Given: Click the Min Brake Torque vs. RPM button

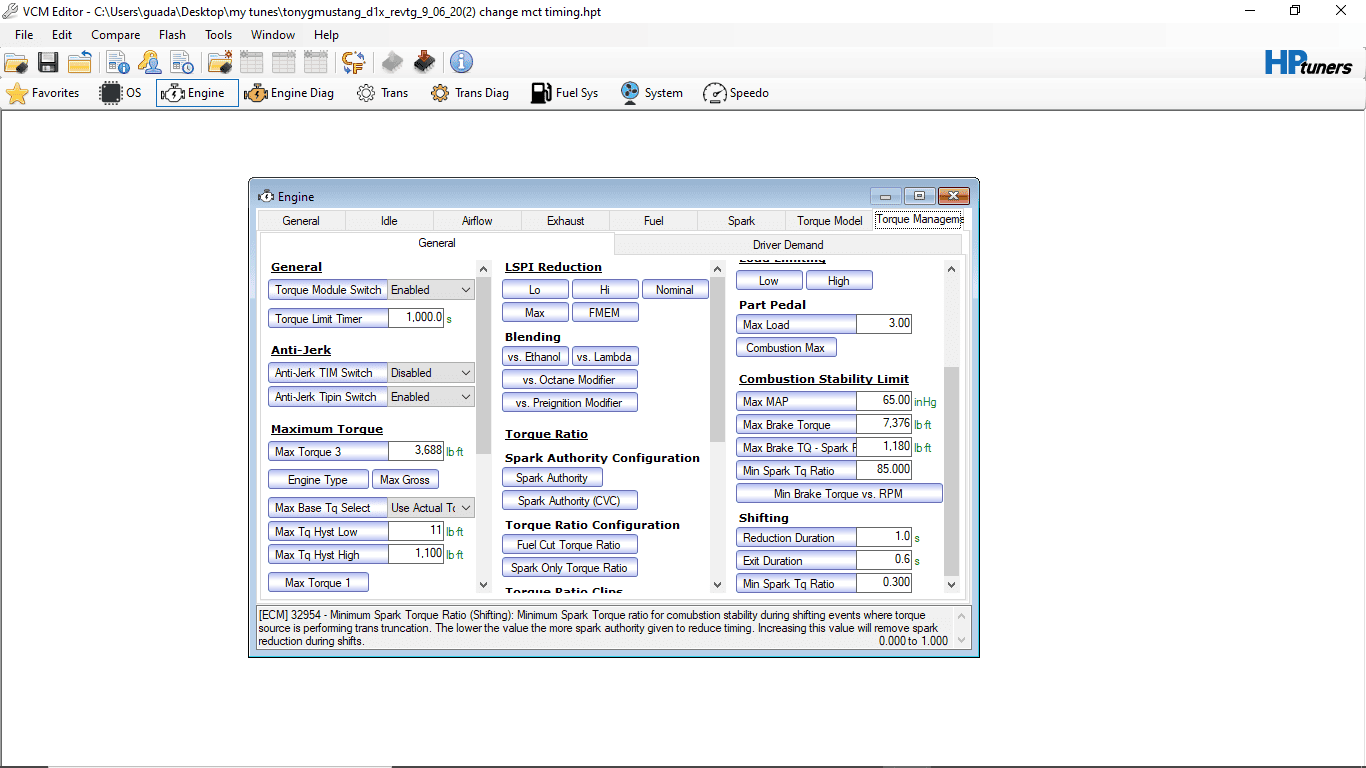Looking at the screenshot, I should click(x=839, y=494).
